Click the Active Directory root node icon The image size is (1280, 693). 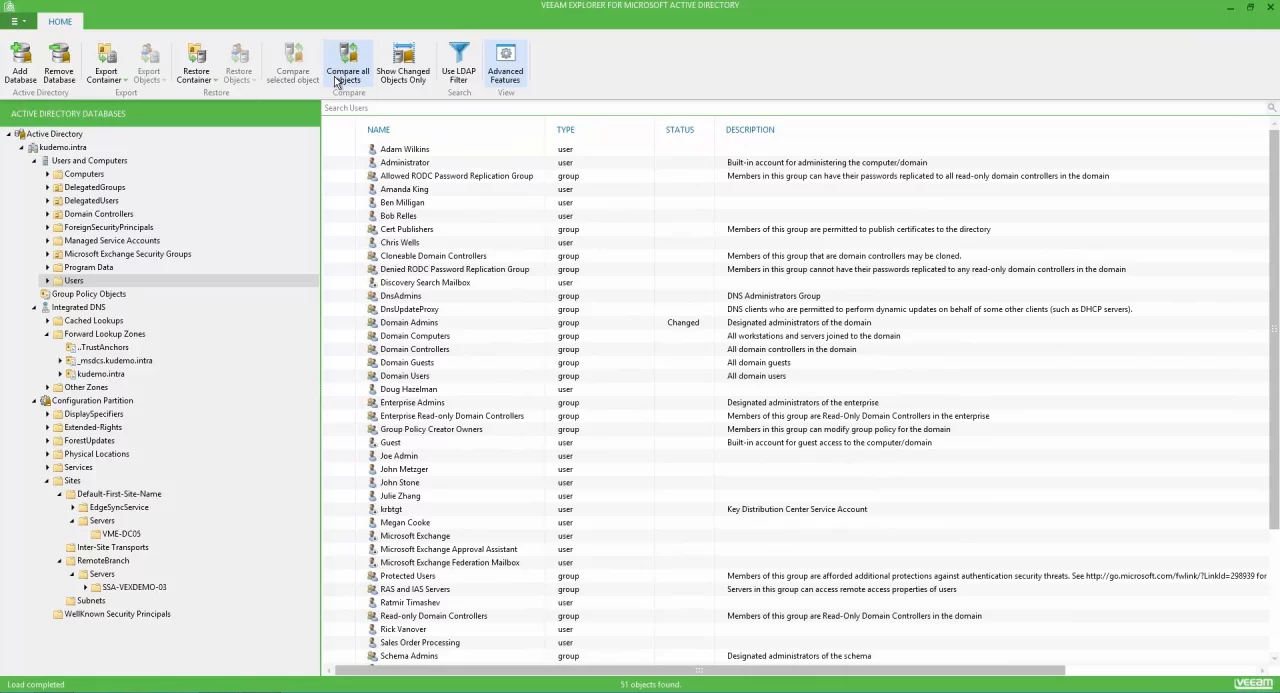pos(20,134)
